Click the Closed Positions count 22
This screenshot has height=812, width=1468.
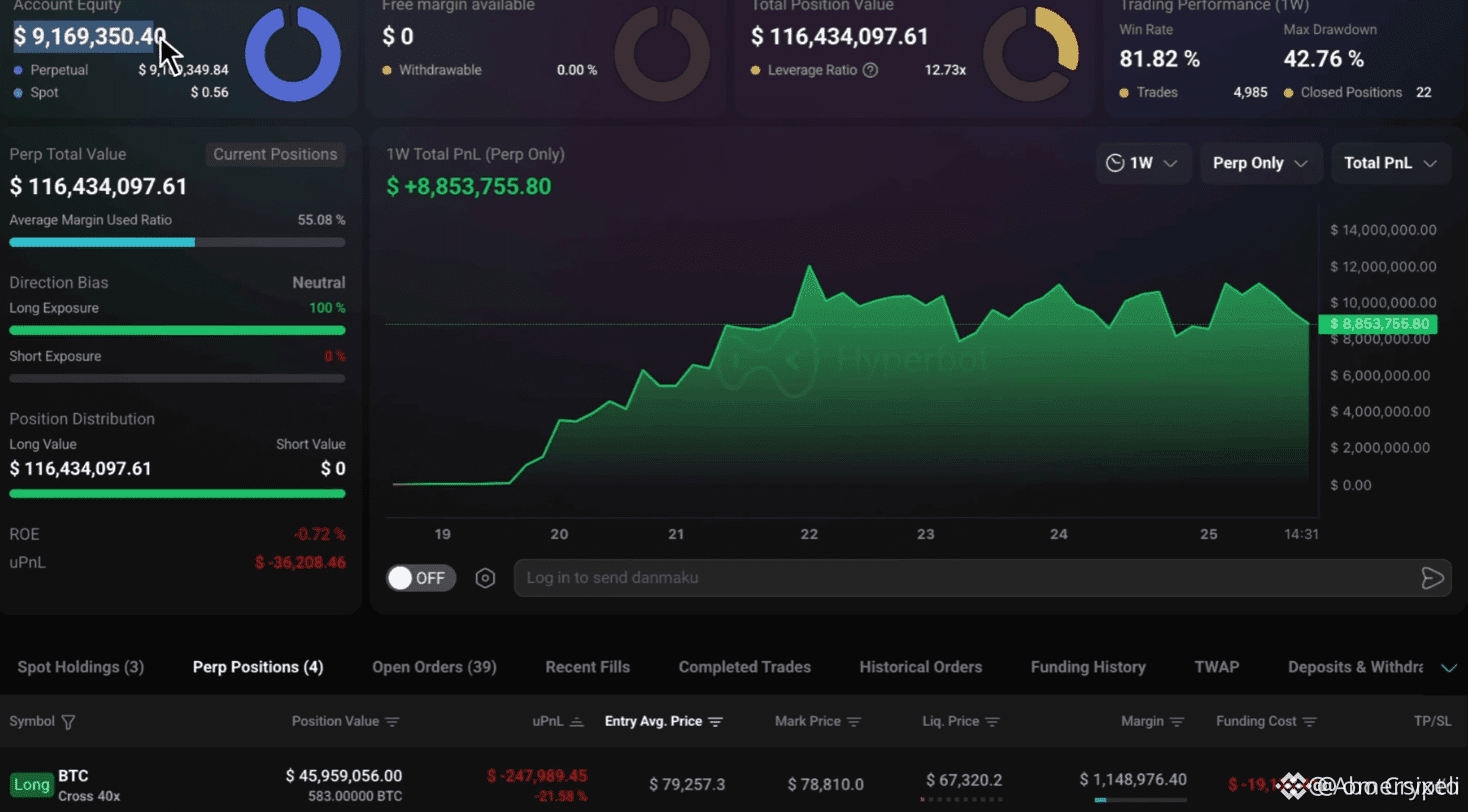(1423, 92)
